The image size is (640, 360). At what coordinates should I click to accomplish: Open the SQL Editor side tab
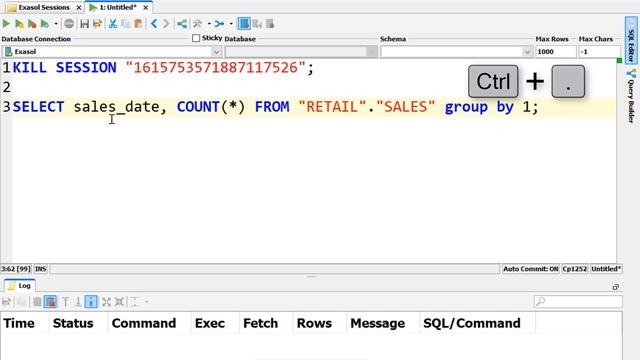(x=631, y=40)
